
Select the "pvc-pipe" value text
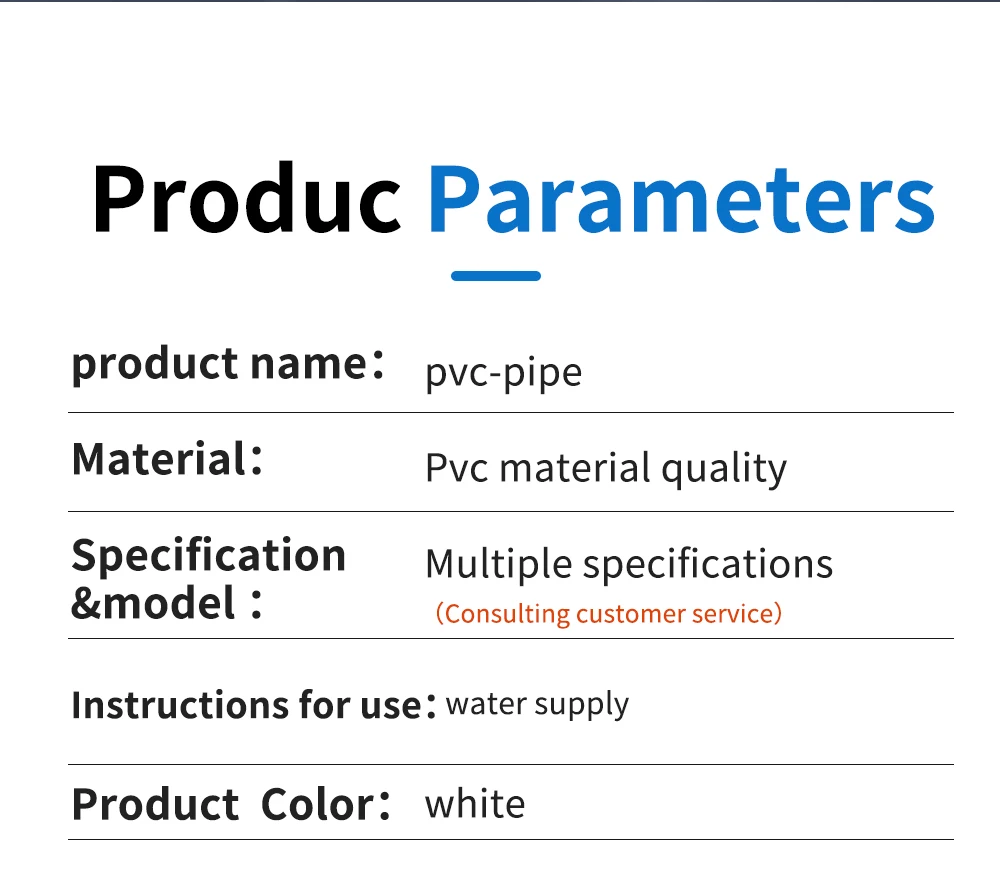[x=503, y=373]
